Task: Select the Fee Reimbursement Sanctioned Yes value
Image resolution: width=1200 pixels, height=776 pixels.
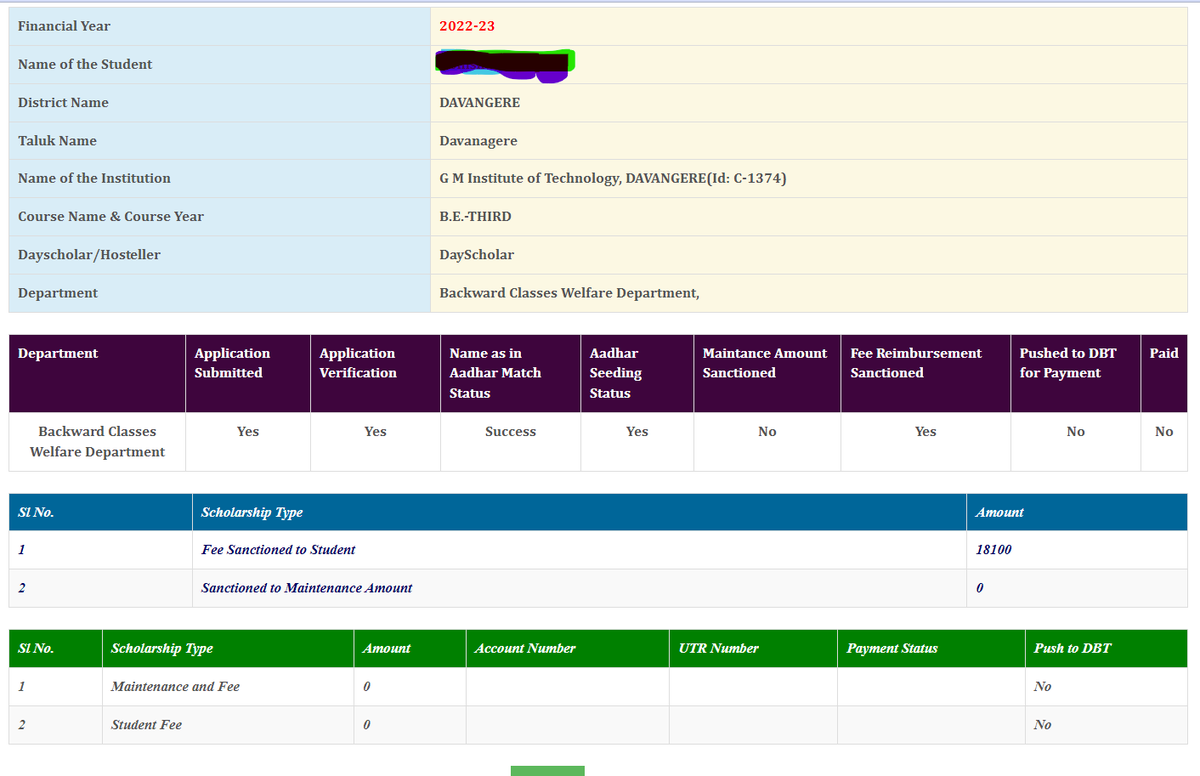Action: 925,431
